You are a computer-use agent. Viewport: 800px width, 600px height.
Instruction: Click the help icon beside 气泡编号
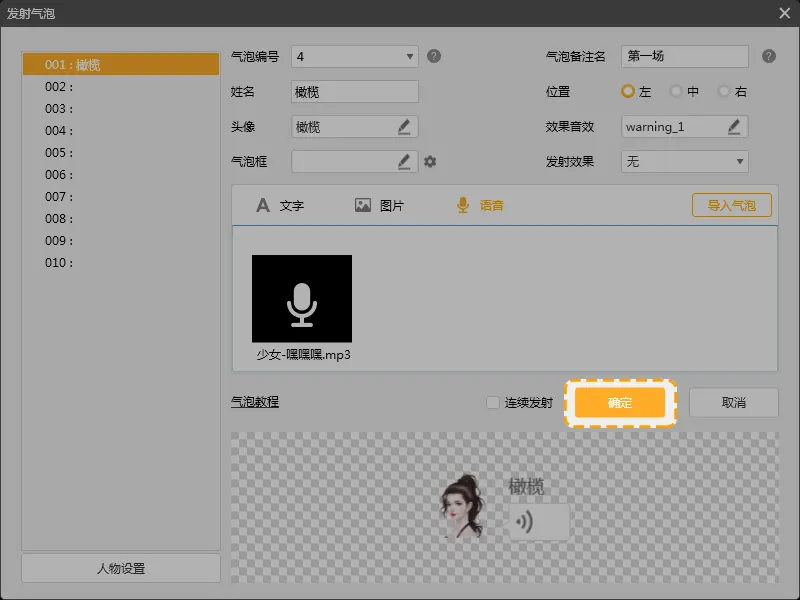pyautogui.click(x=434, y=56)
